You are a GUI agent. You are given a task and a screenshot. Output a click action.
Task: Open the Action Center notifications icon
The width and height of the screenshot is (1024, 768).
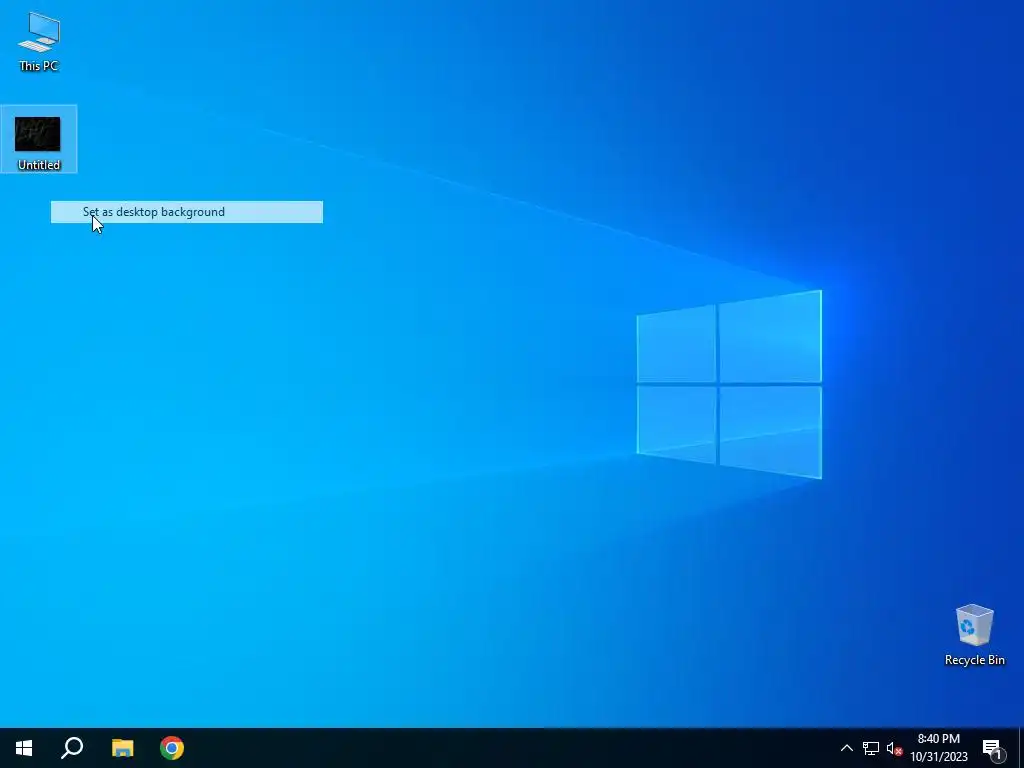coord(992,748)
